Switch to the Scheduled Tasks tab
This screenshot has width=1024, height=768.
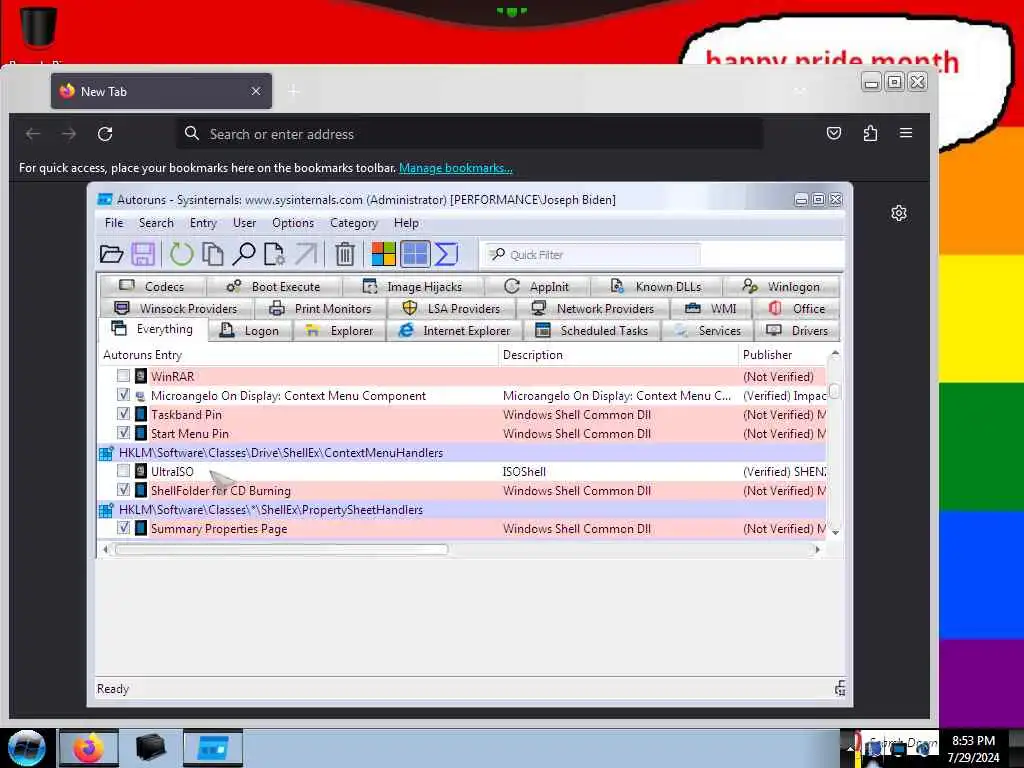coord(592,330)
